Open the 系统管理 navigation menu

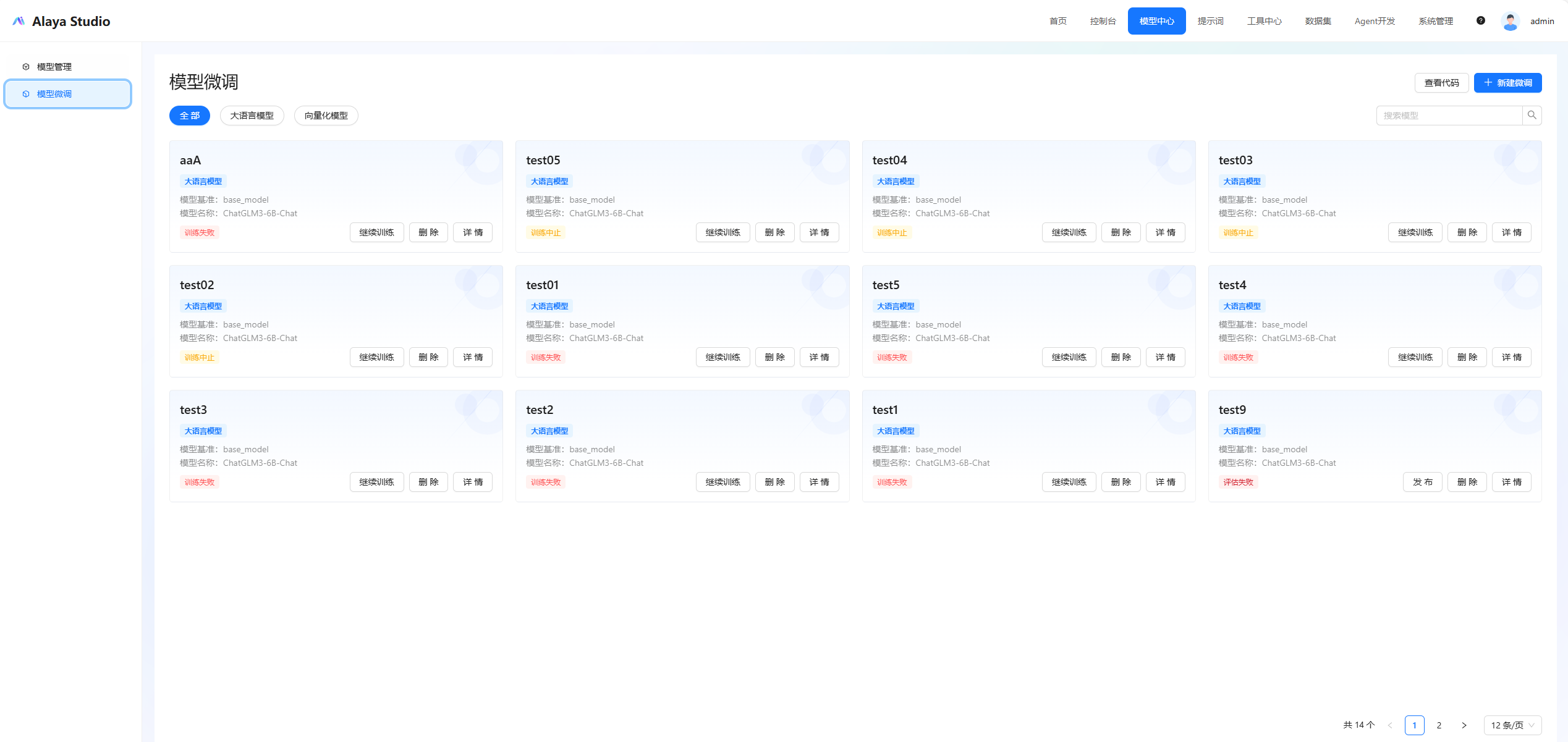[x=1435, y=21]
